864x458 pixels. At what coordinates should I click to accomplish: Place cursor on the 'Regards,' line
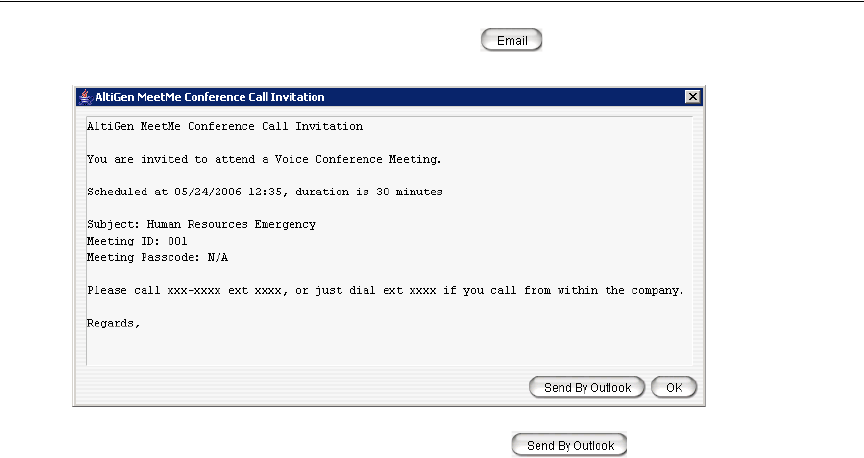pos(113,322)
